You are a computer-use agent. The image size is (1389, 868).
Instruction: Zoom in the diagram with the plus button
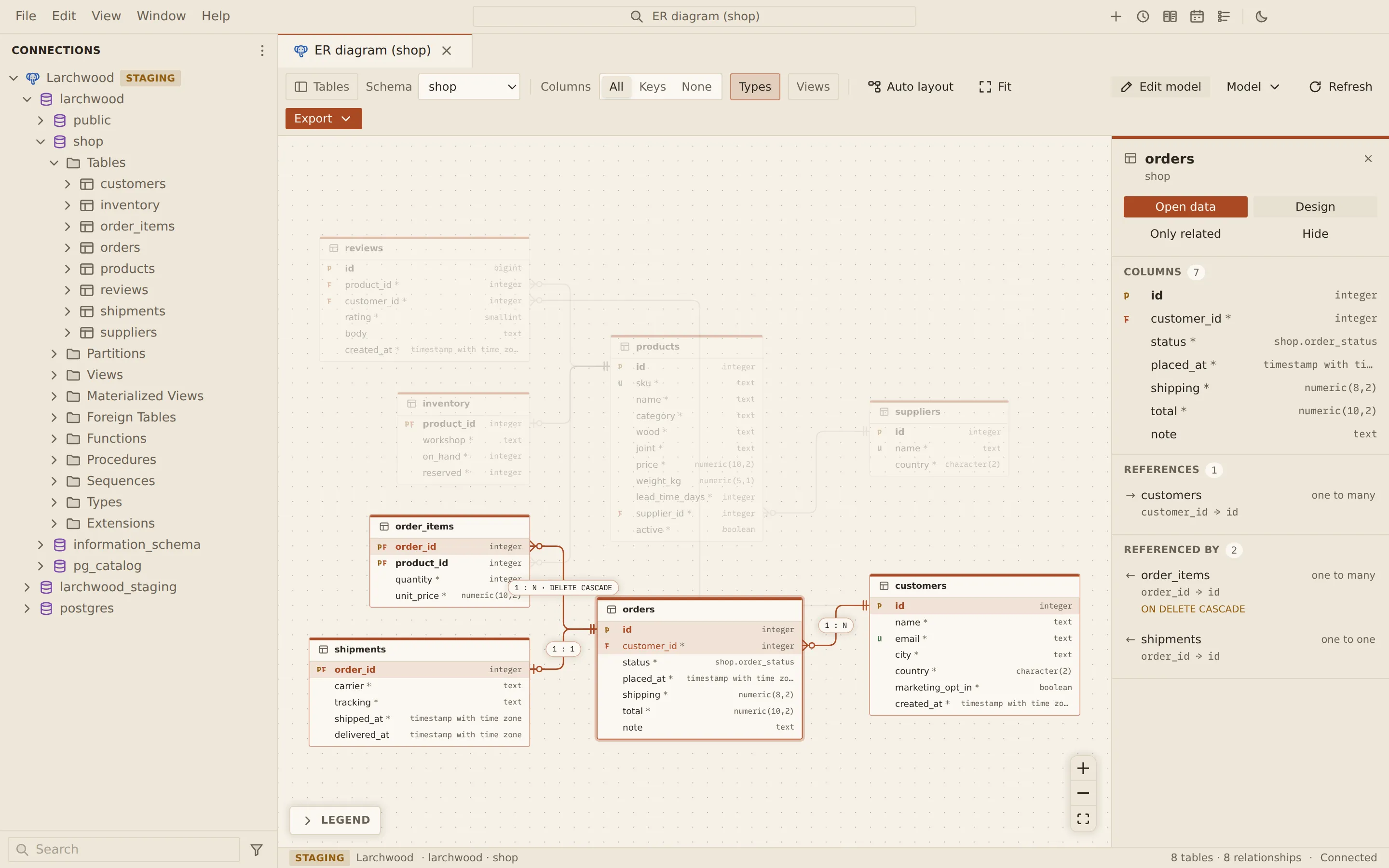(1083, 768)
